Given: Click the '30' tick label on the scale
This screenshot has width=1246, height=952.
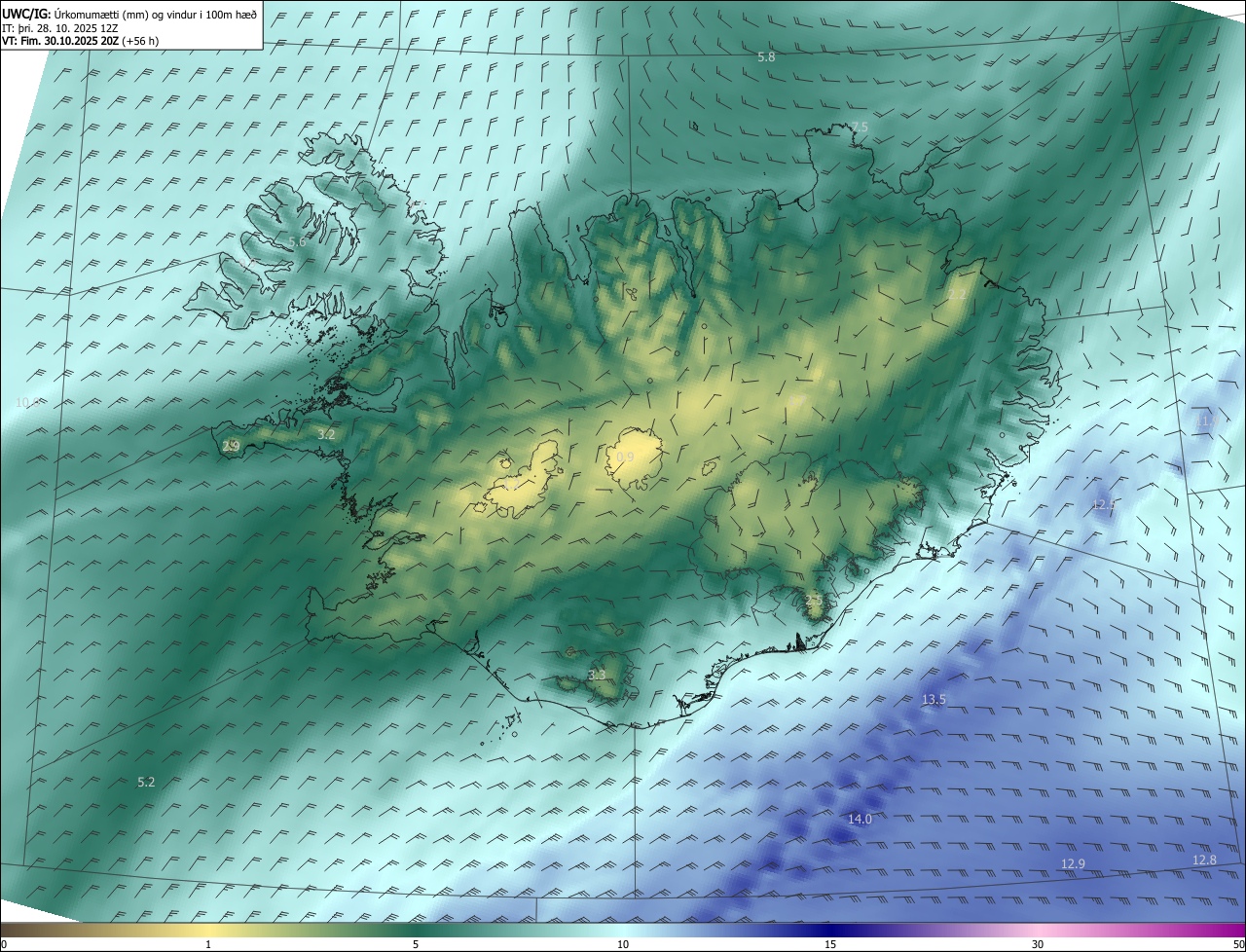Looking at the screenshot, I should point(1038,944).
